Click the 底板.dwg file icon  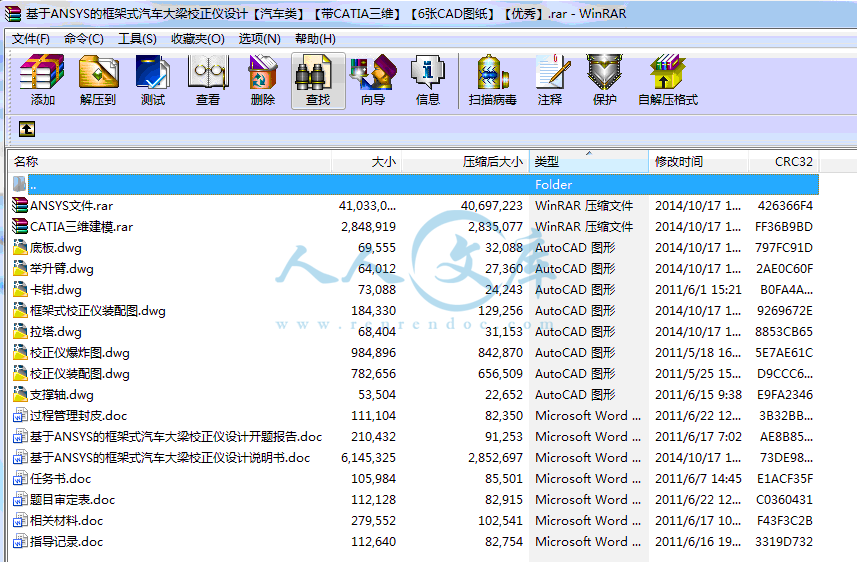pyautogui.click(x=20, y=248)
